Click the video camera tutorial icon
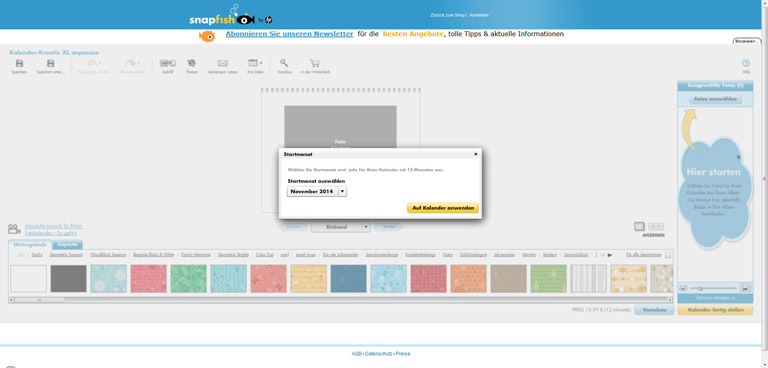The width and height of the screenshot is (768, 368). click(x=14, y=229)
